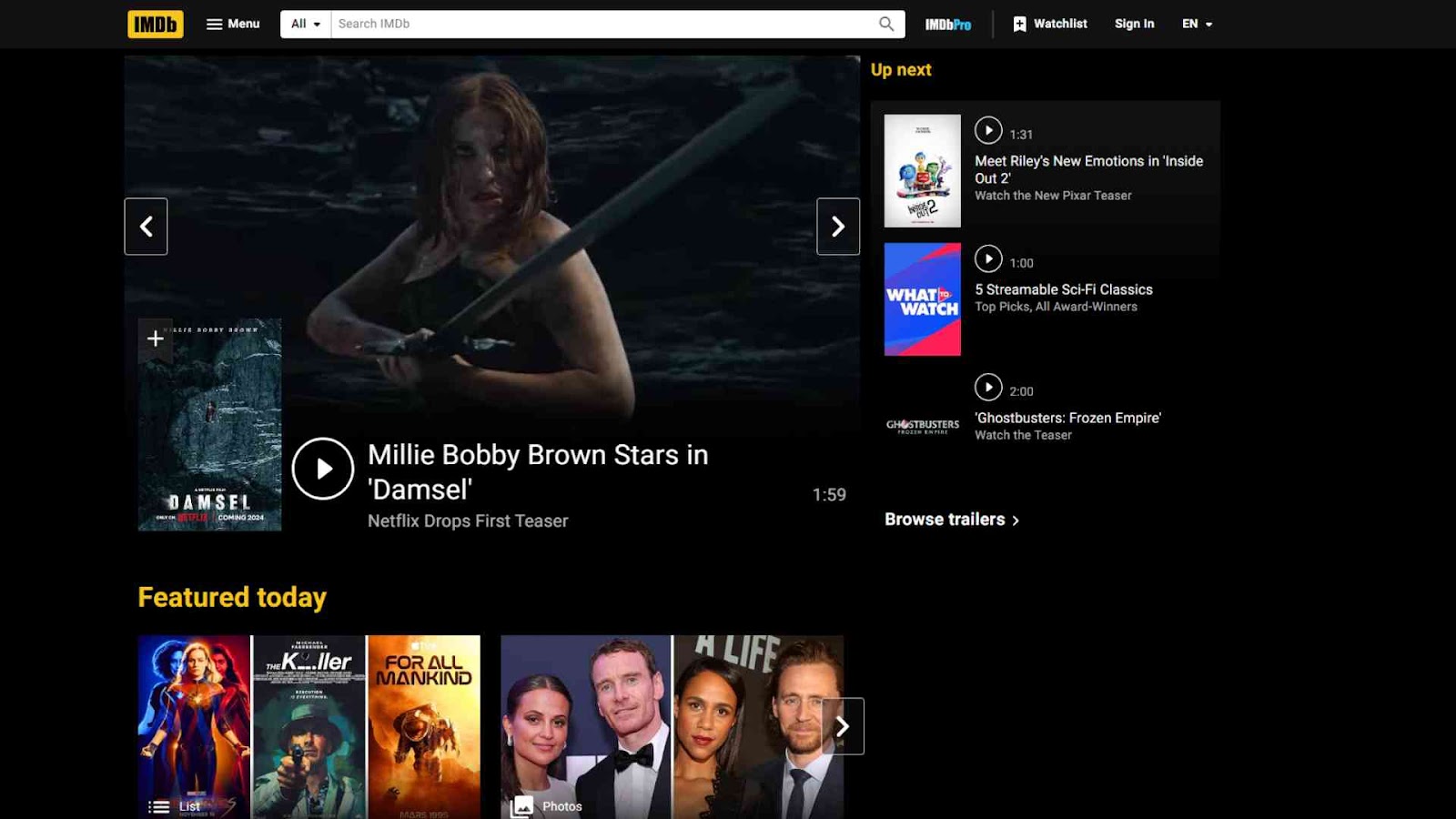
Task: Click the IMDb home logo
Action: click(x=155, y=24)
